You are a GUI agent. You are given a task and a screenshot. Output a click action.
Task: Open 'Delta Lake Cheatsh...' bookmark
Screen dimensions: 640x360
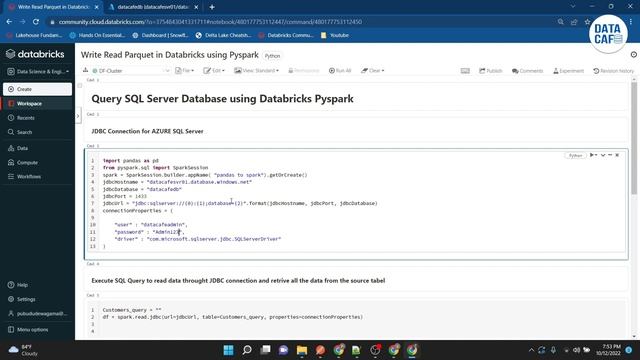[x=223, y=36]
